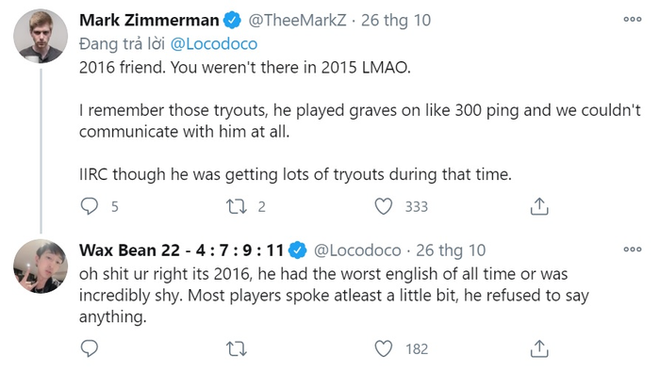
Task: Open more options on Mark Zimmerman's tweet
Action: (x=632, y=19)
